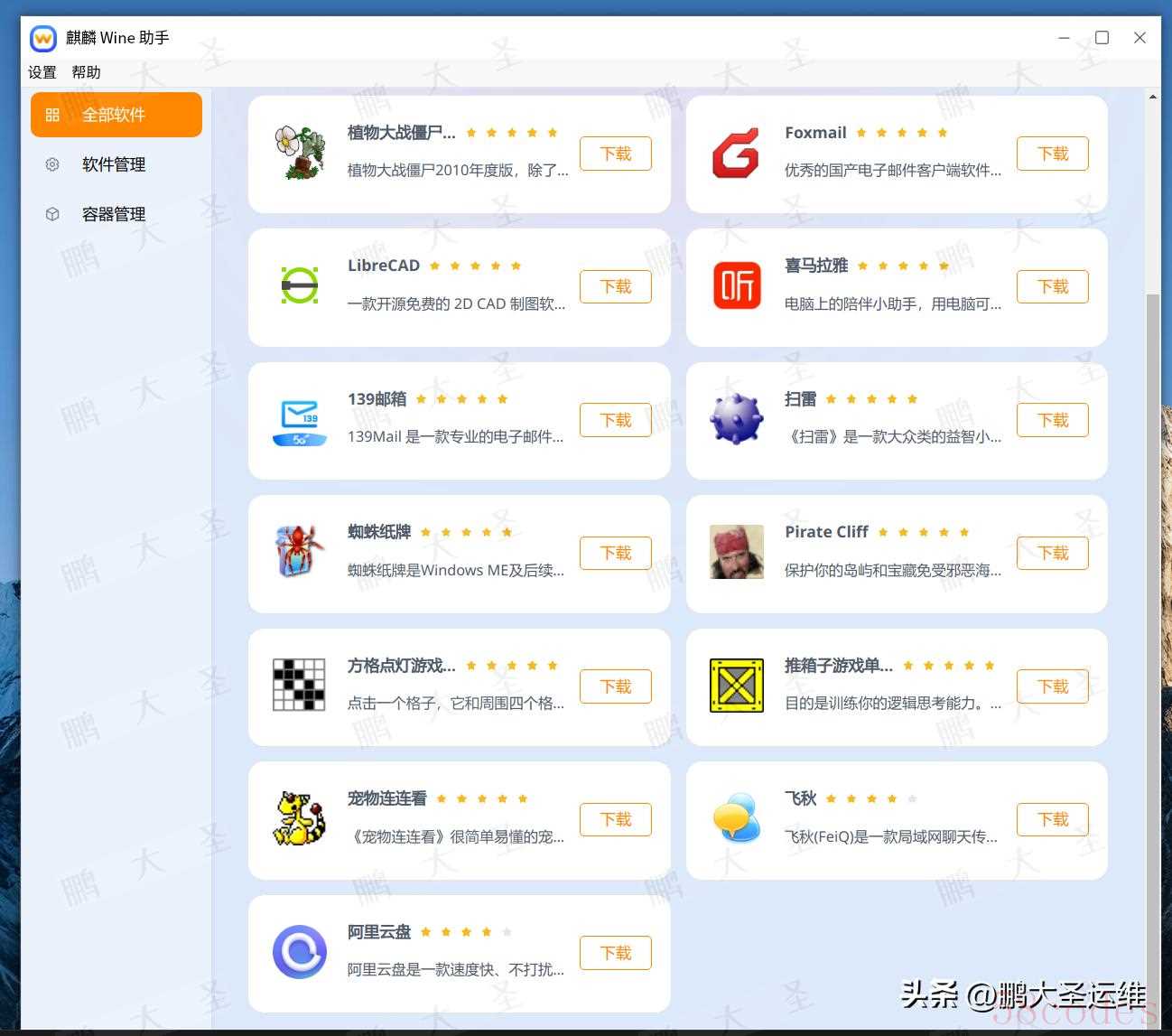Click the 飞秋 chat bubbles icon
This screenshot has height=1036, width=1172.
pyautogui.click(x=737, y=818)
